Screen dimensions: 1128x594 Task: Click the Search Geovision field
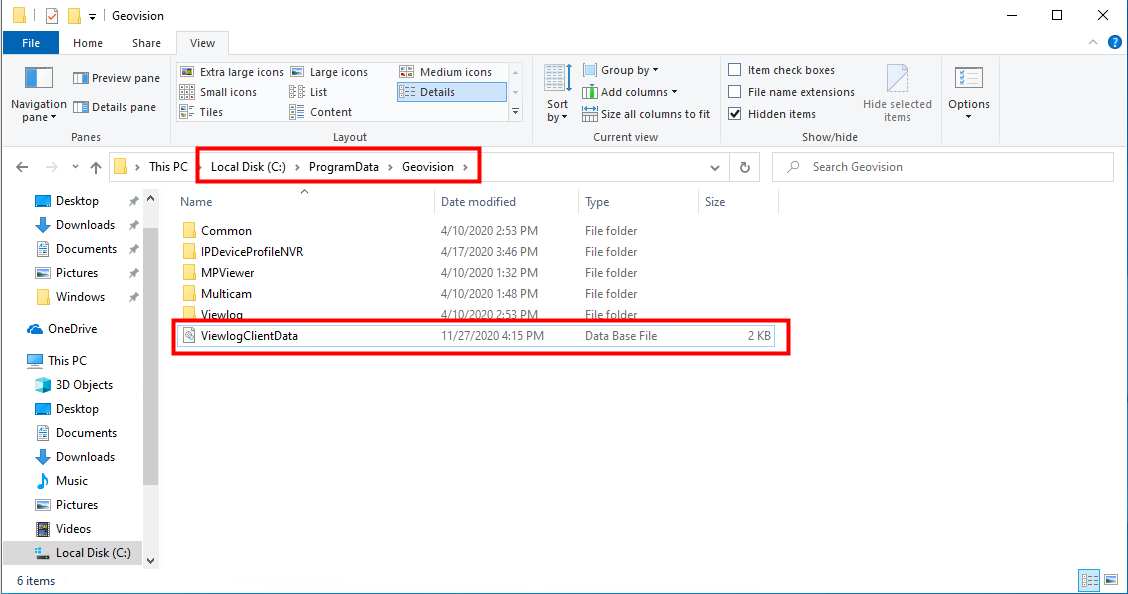point(942,167)
